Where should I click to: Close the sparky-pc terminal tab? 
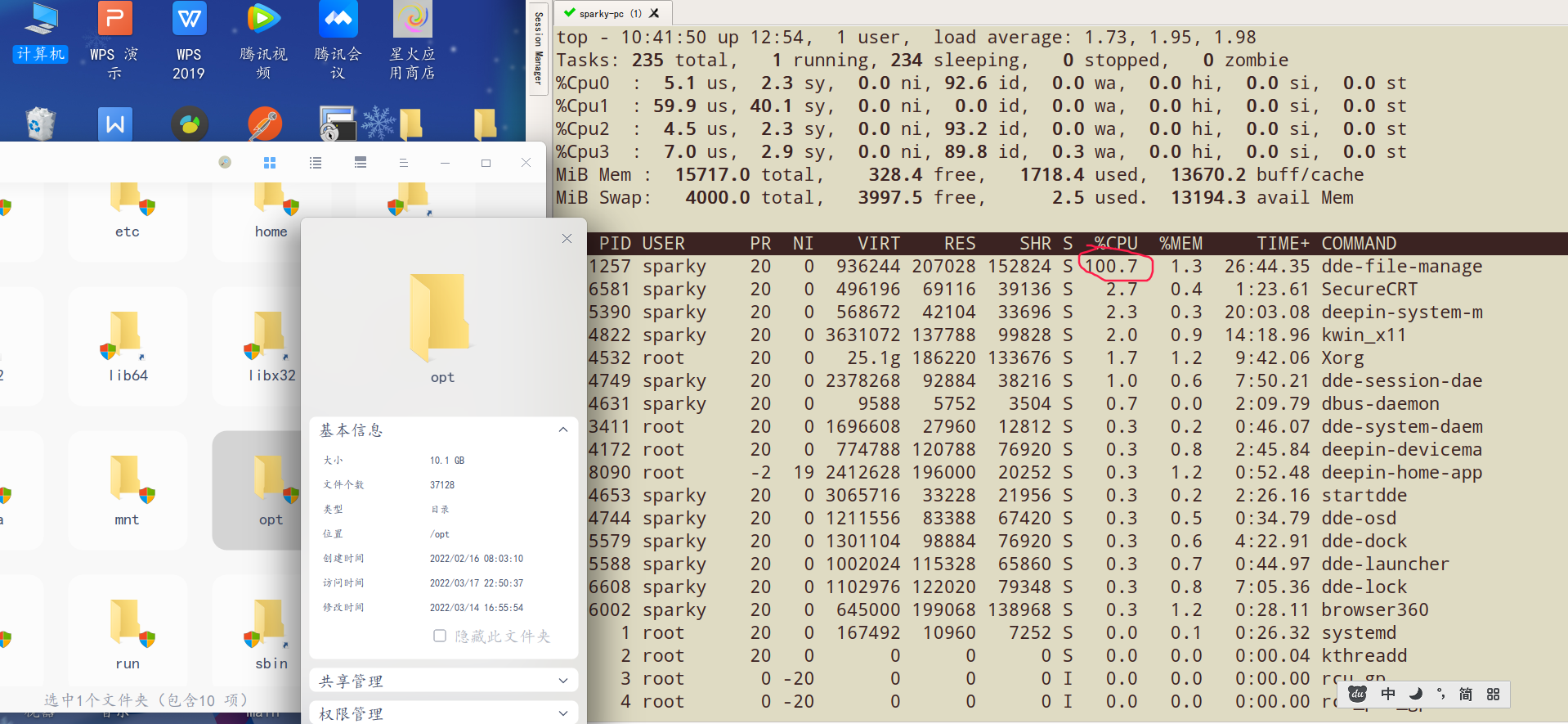(x=654, y=13)
